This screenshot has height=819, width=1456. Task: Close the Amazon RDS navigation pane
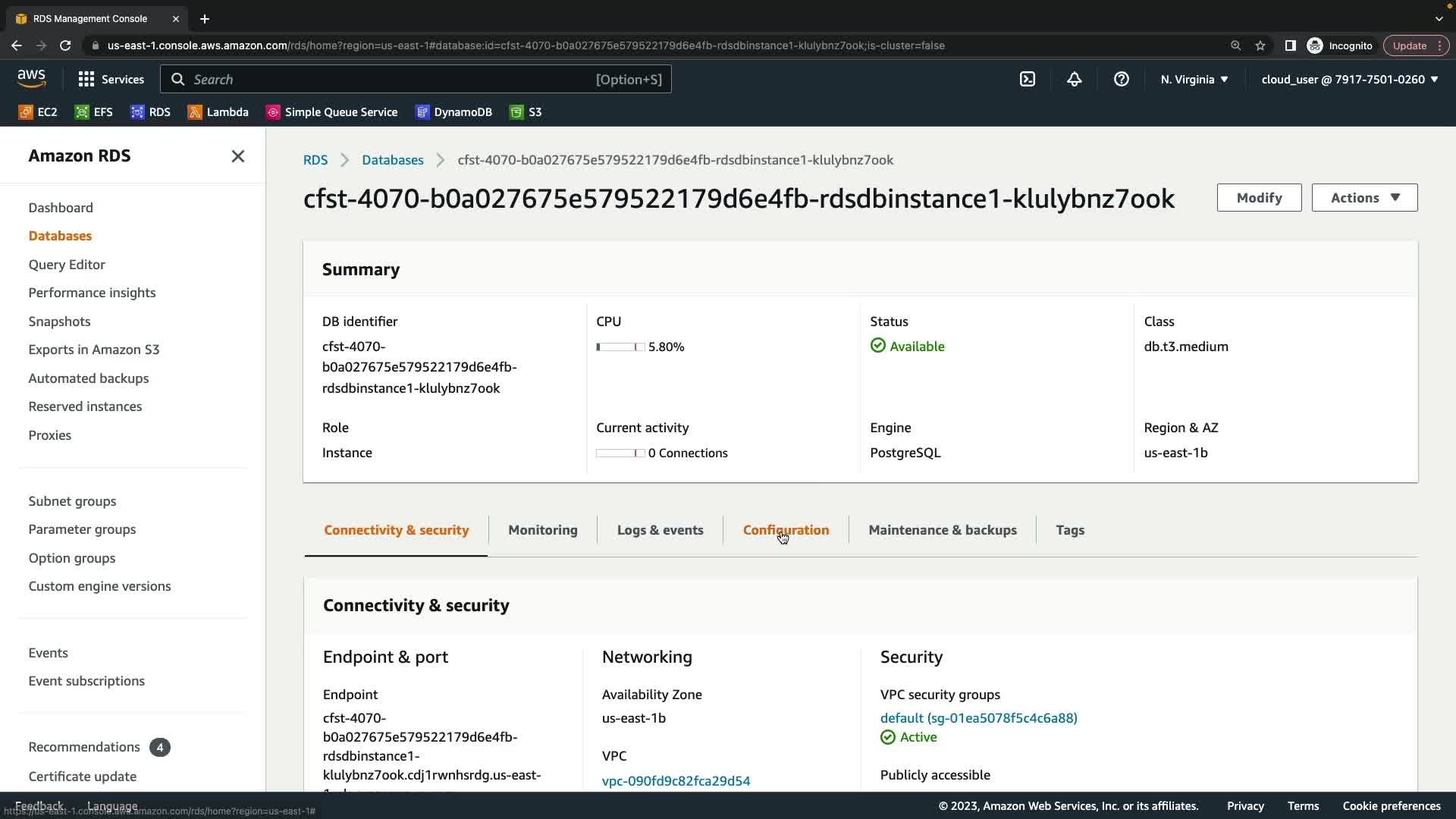(238, 156)
